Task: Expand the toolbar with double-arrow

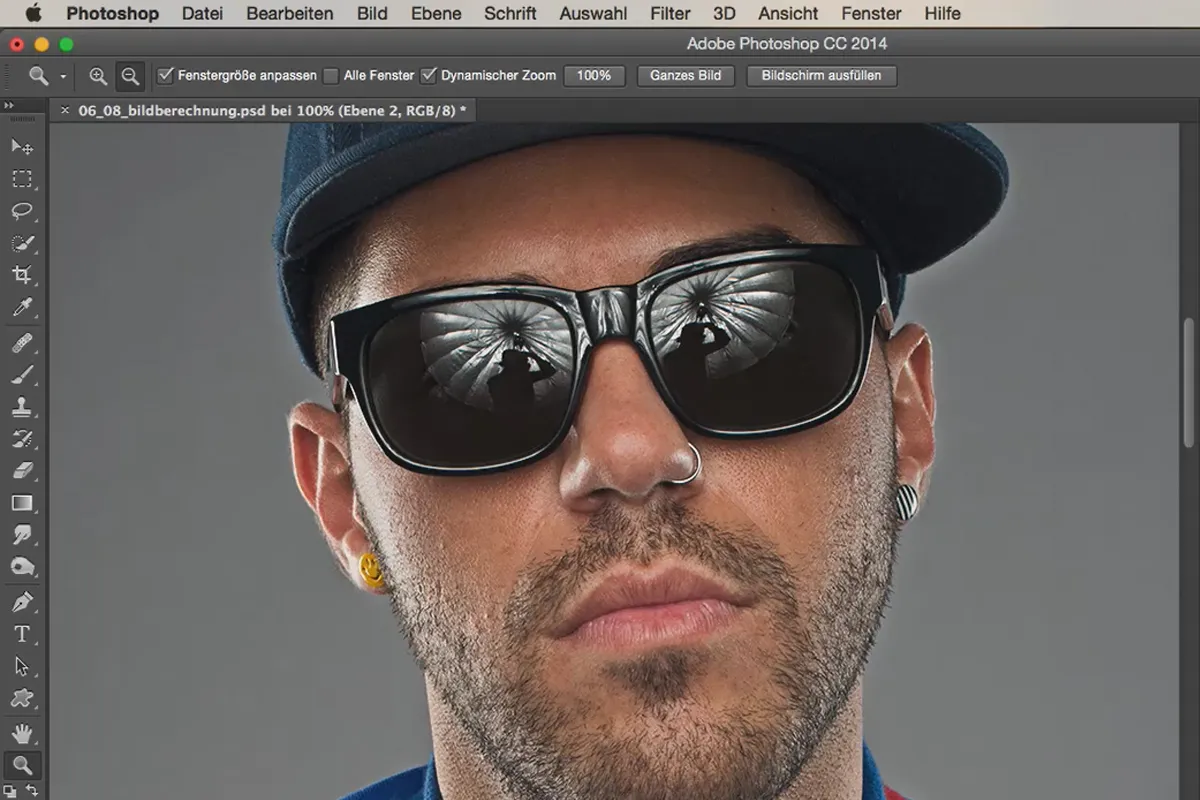Action: click(9, 106)
